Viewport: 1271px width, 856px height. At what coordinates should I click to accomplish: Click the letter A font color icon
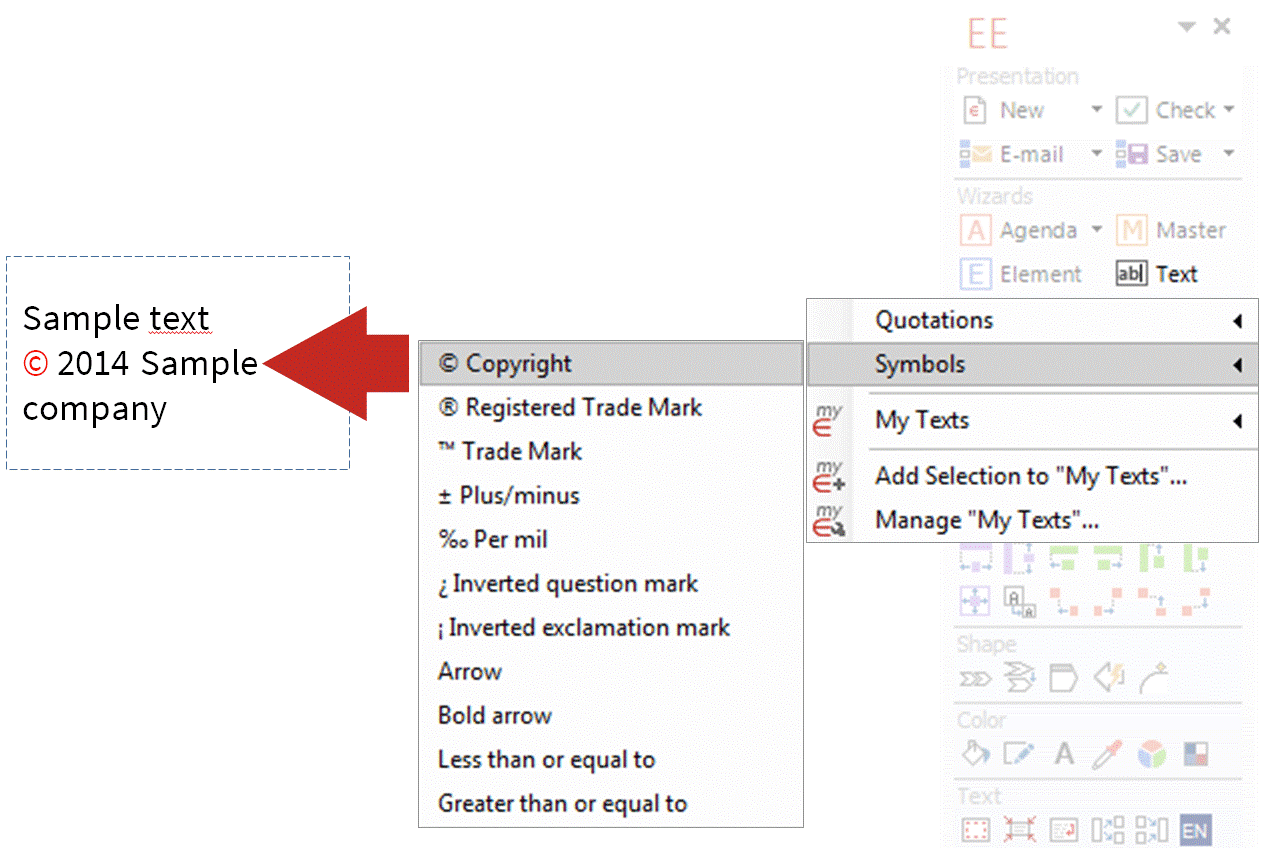tap(1064, 753)
